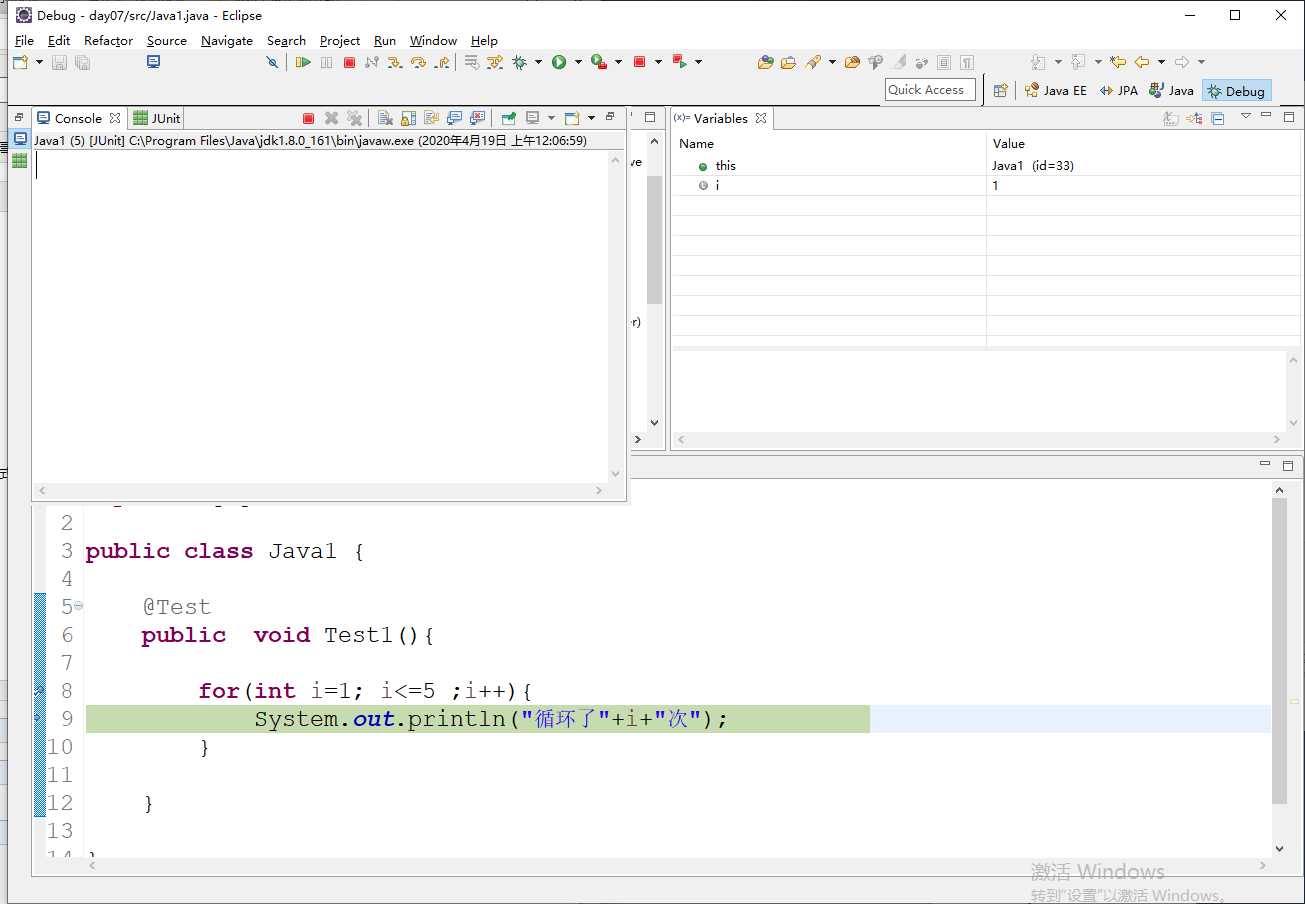Click the Back navigation arrow icon

point(1142,62)
